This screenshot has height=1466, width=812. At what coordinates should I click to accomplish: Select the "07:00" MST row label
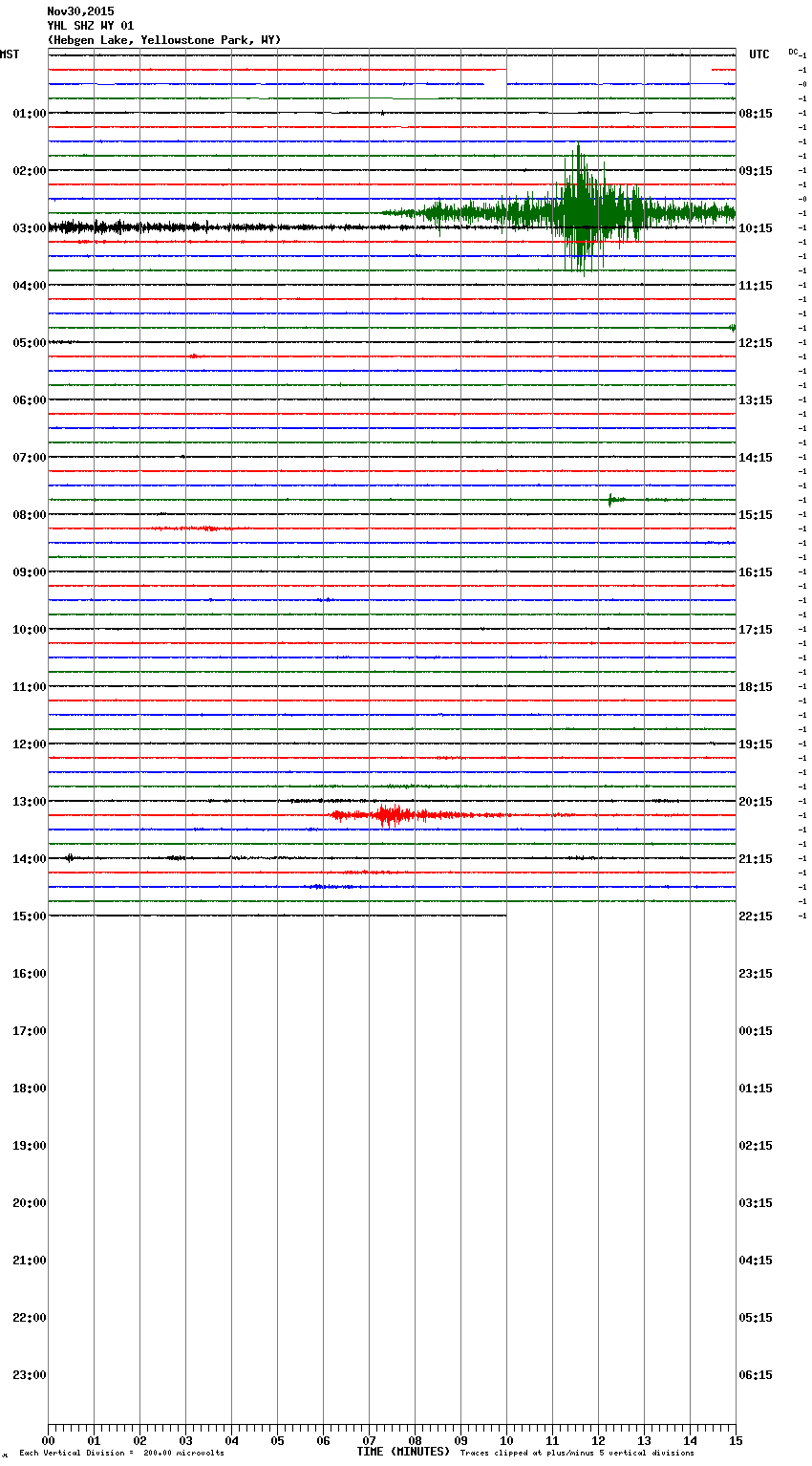(30, 458)
